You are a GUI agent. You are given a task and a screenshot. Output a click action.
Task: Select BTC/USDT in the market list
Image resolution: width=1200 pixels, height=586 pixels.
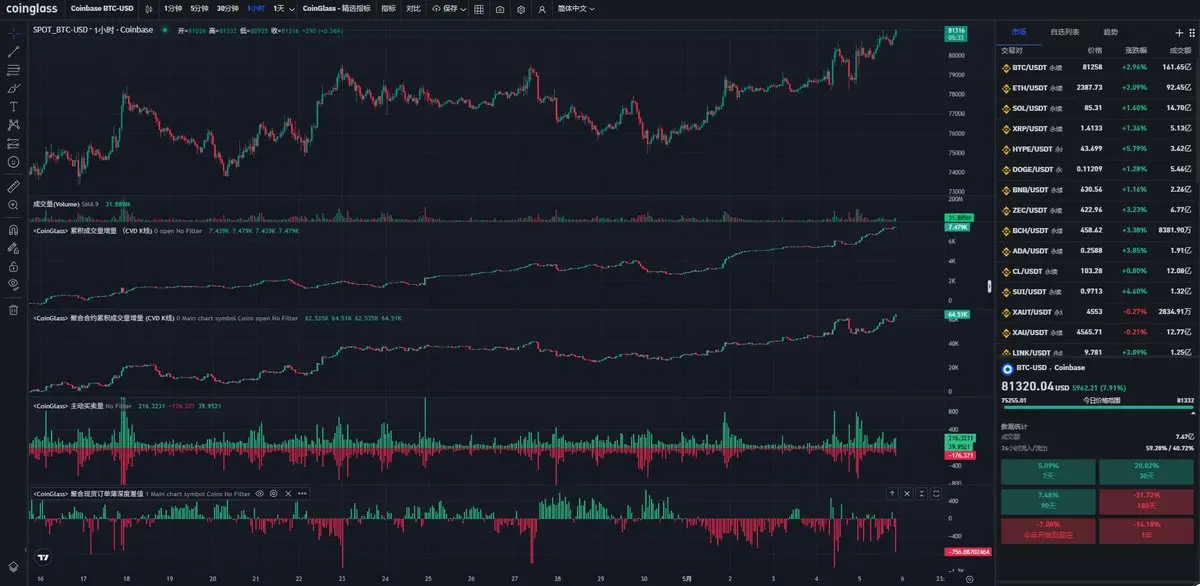[1097, 67]
